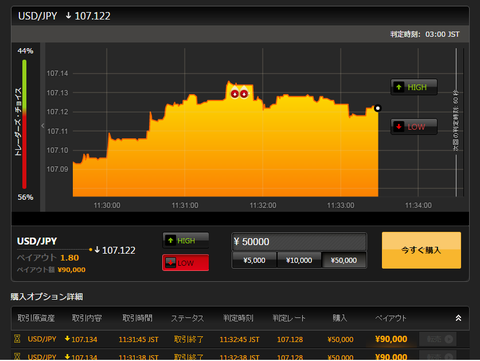
Task: Click the trade marker icons on chart peak
Action: [x=239, y=93]
